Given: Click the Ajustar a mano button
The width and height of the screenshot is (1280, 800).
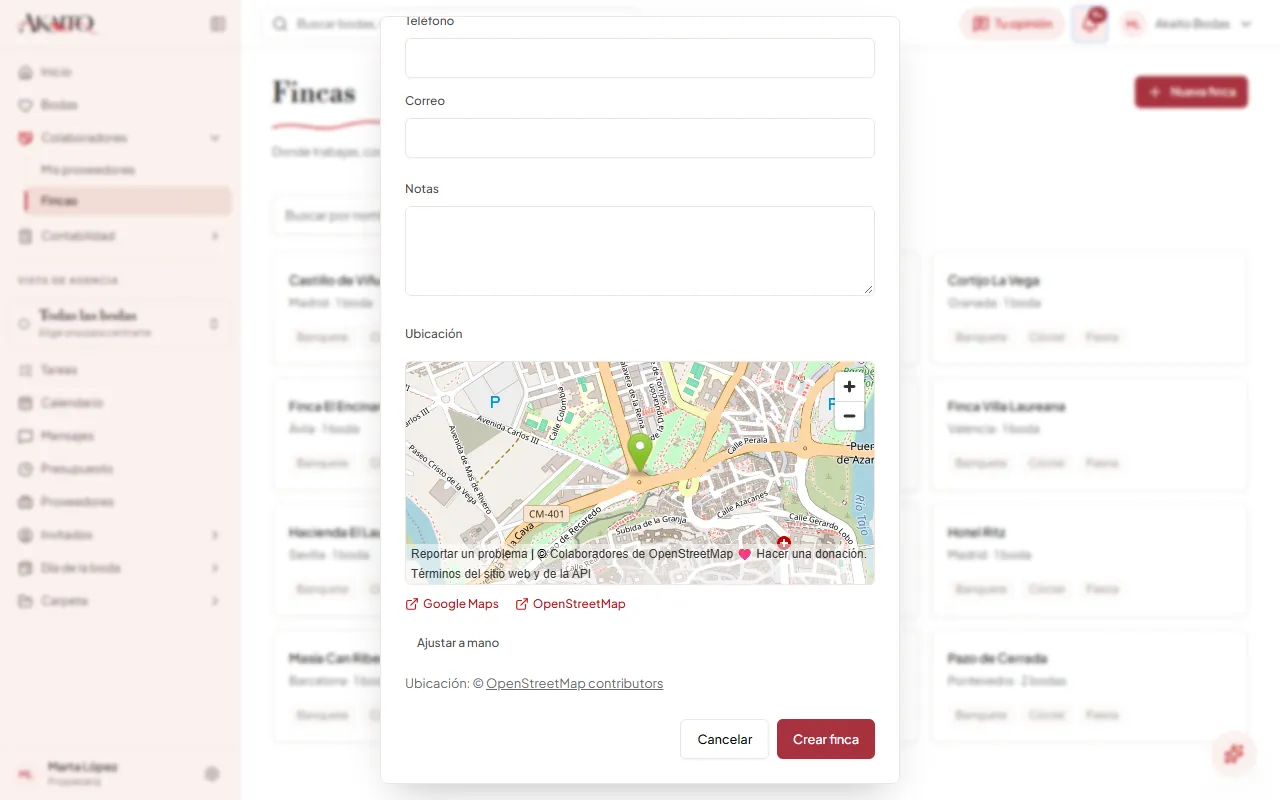Looking at the screenshot, I should click(x=458, y=643).
